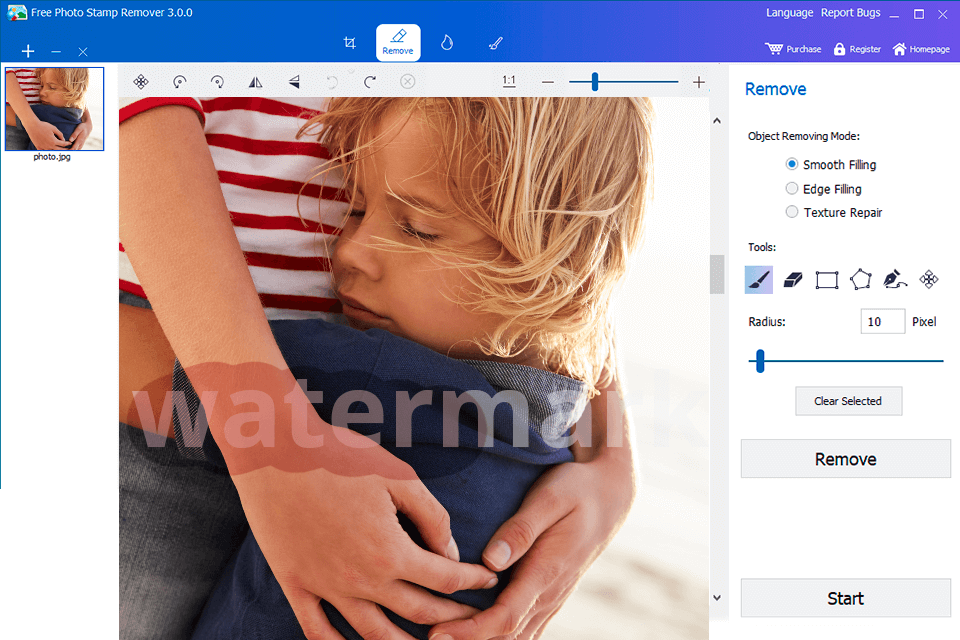
Task: Select the Crop tool in the top toolbar
Action: pos(350,42)
